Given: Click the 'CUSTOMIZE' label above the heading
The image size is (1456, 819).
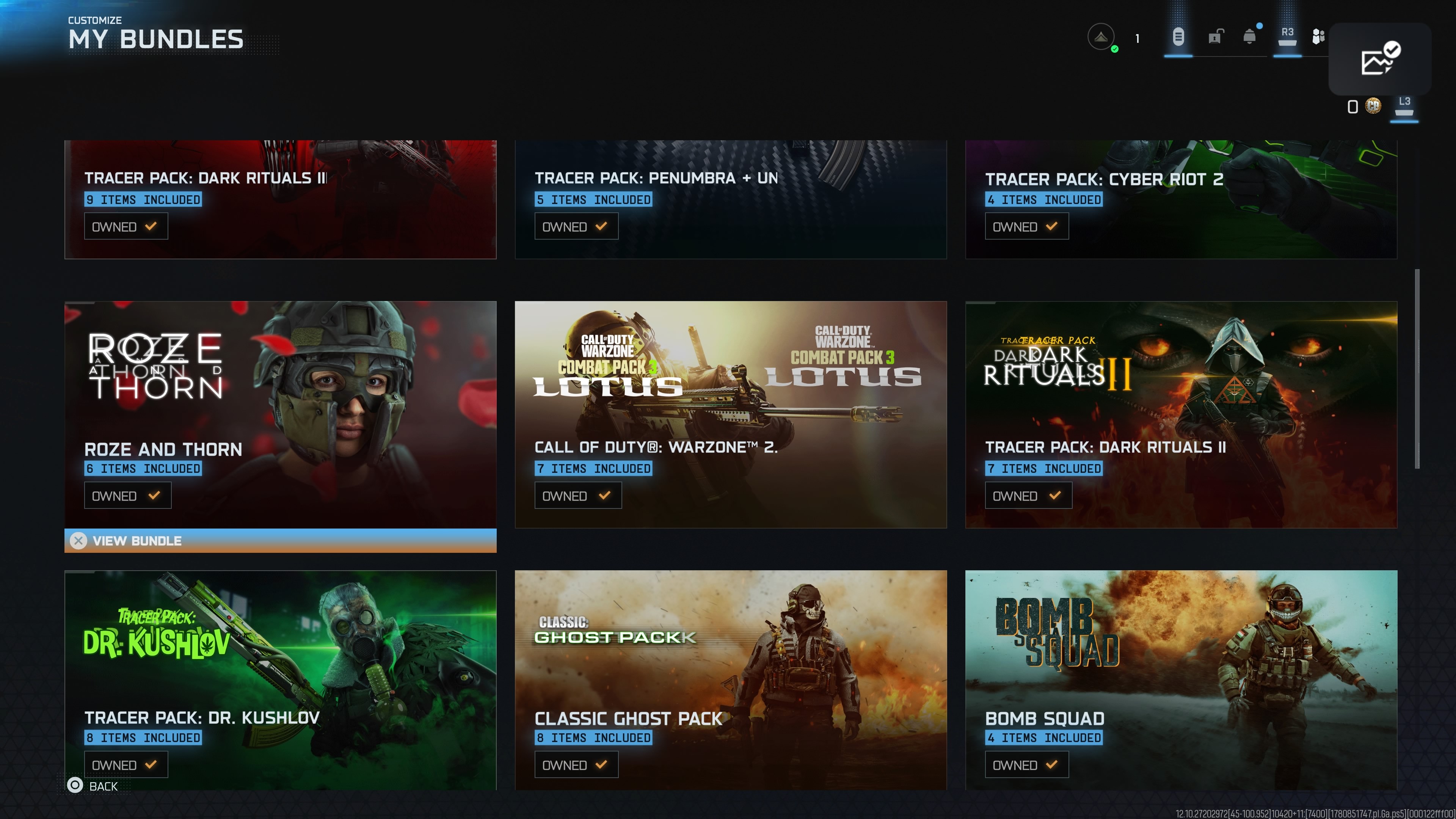Looking at the screenshot, I should coord(95,20).
